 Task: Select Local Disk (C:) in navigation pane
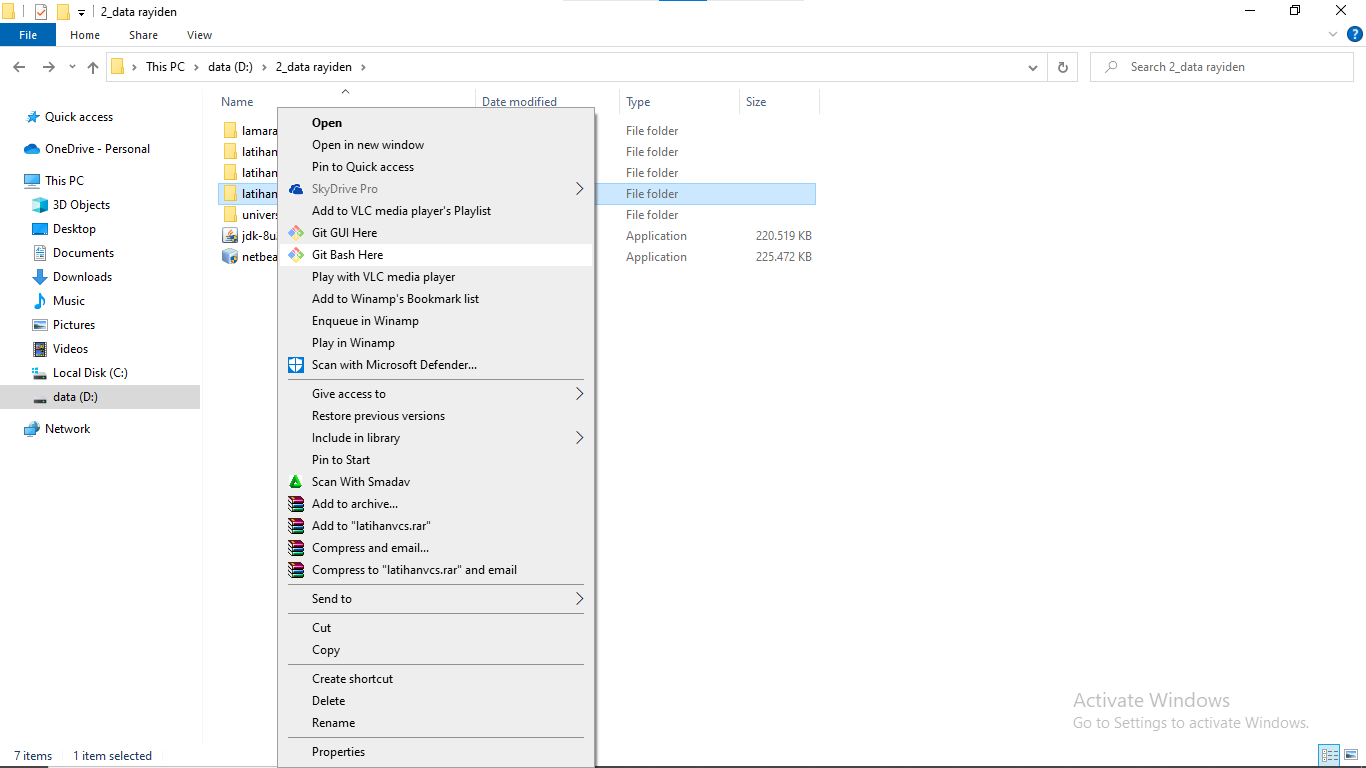90,373
